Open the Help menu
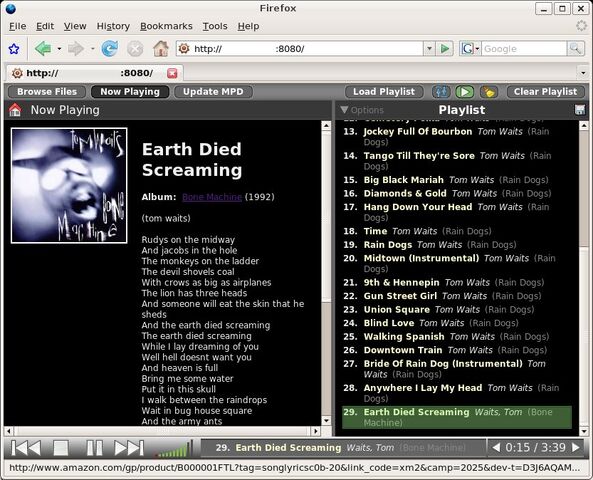593x480 pixels. tap(248, 26)
